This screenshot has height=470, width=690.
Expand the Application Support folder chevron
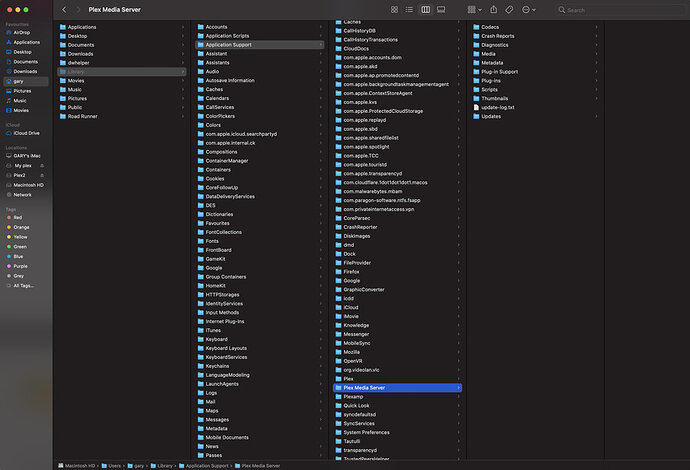click(x=321, y=45)
